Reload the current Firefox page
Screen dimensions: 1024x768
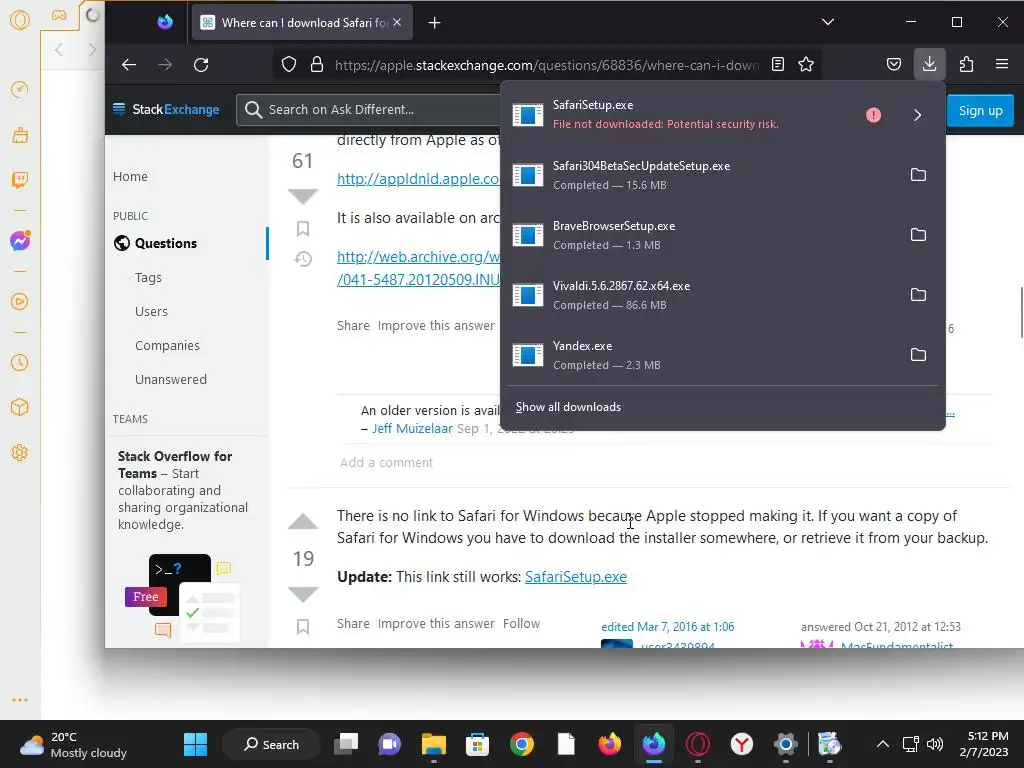point(201,65)
